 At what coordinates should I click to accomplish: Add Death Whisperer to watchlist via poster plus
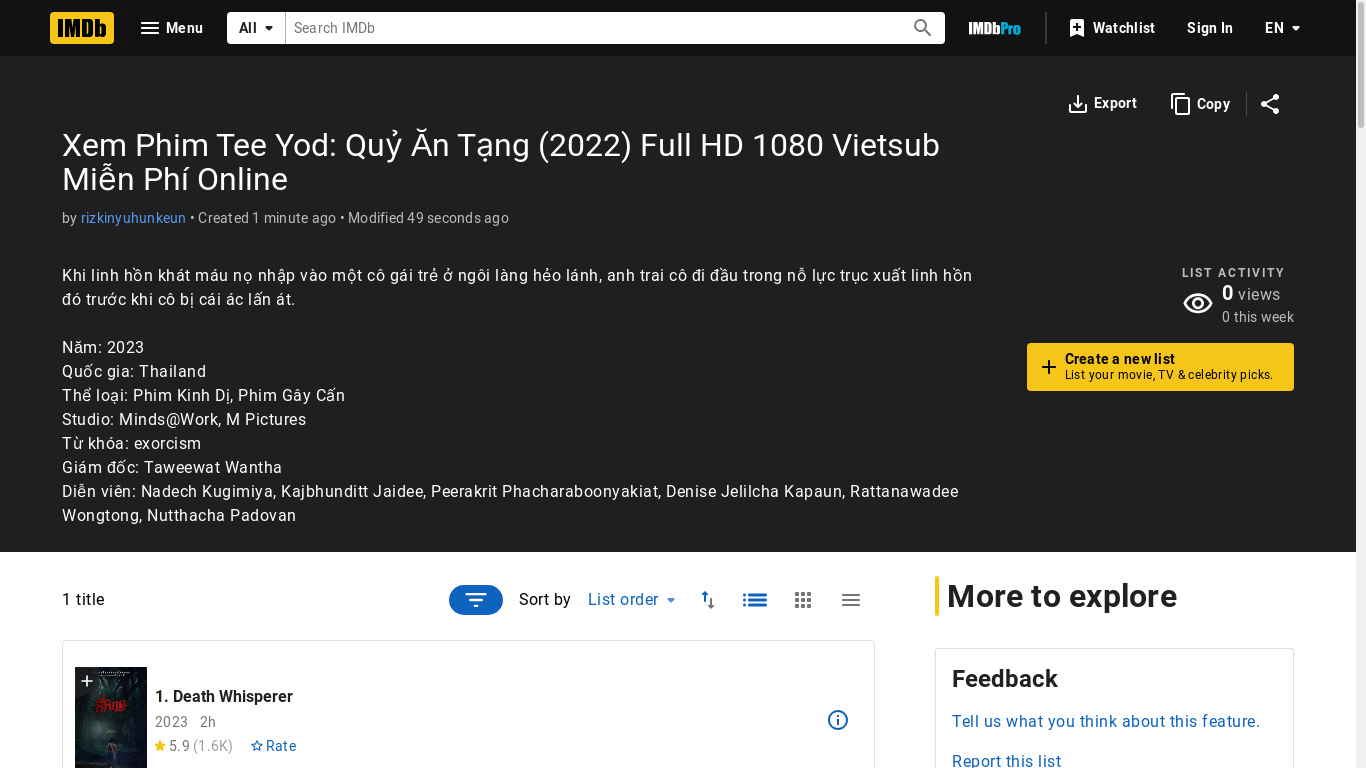click(x=87, y=681)
